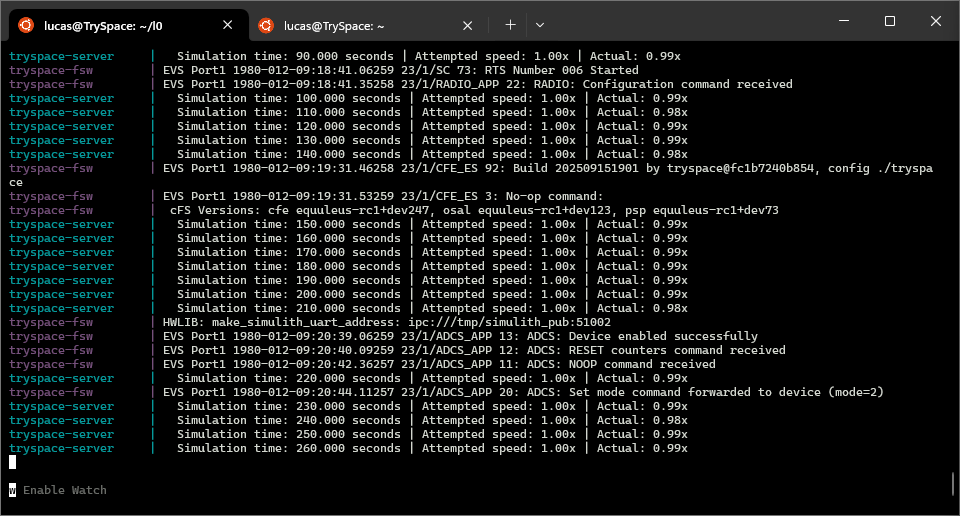Minimize the terminal window

pos(844,21)
